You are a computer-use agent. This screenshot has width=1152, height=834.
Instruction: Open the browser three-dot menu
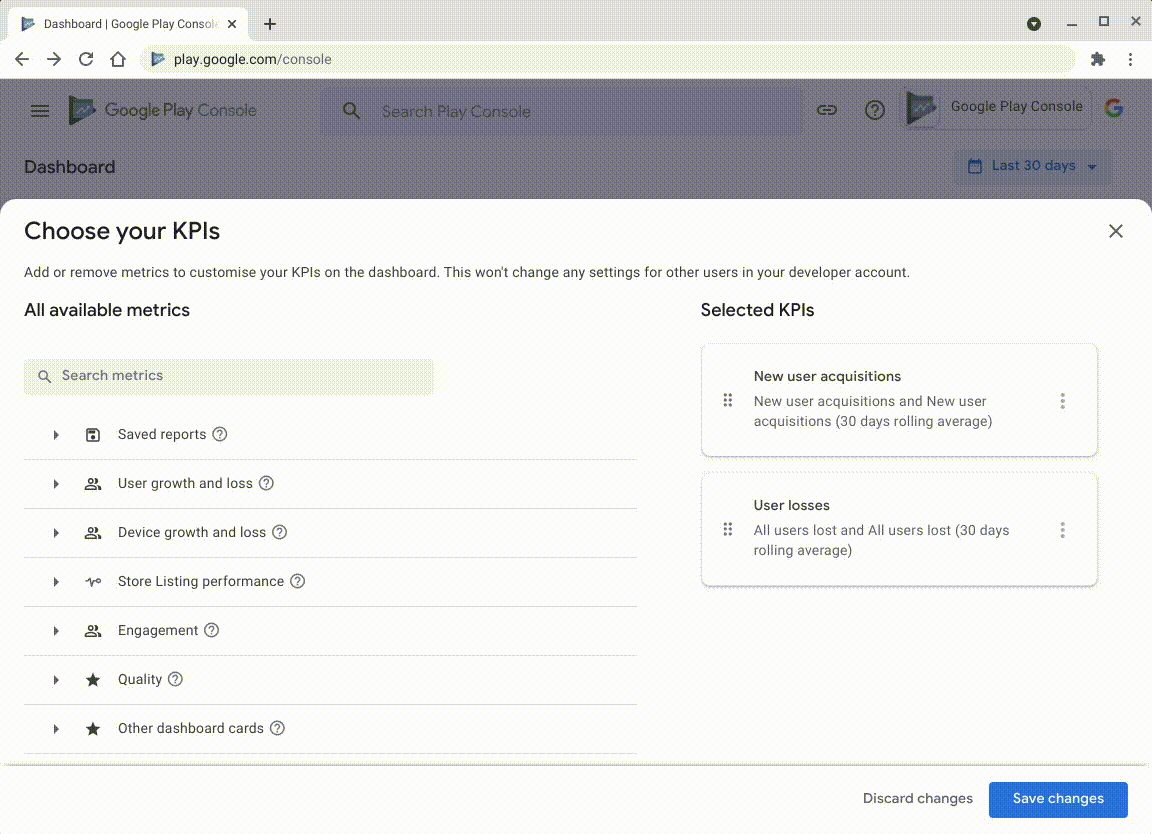coord(1130,60)
